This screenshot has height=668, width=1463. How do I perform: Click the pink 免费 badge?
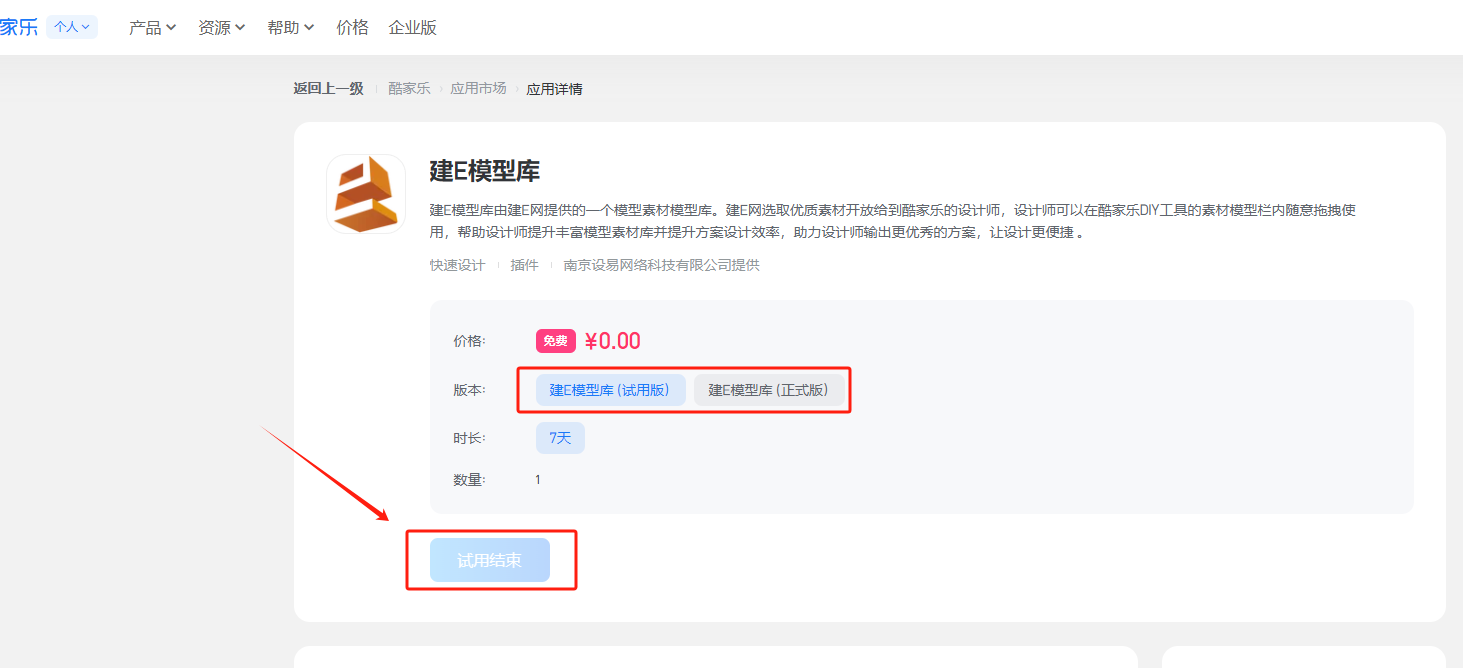point(555,341)
